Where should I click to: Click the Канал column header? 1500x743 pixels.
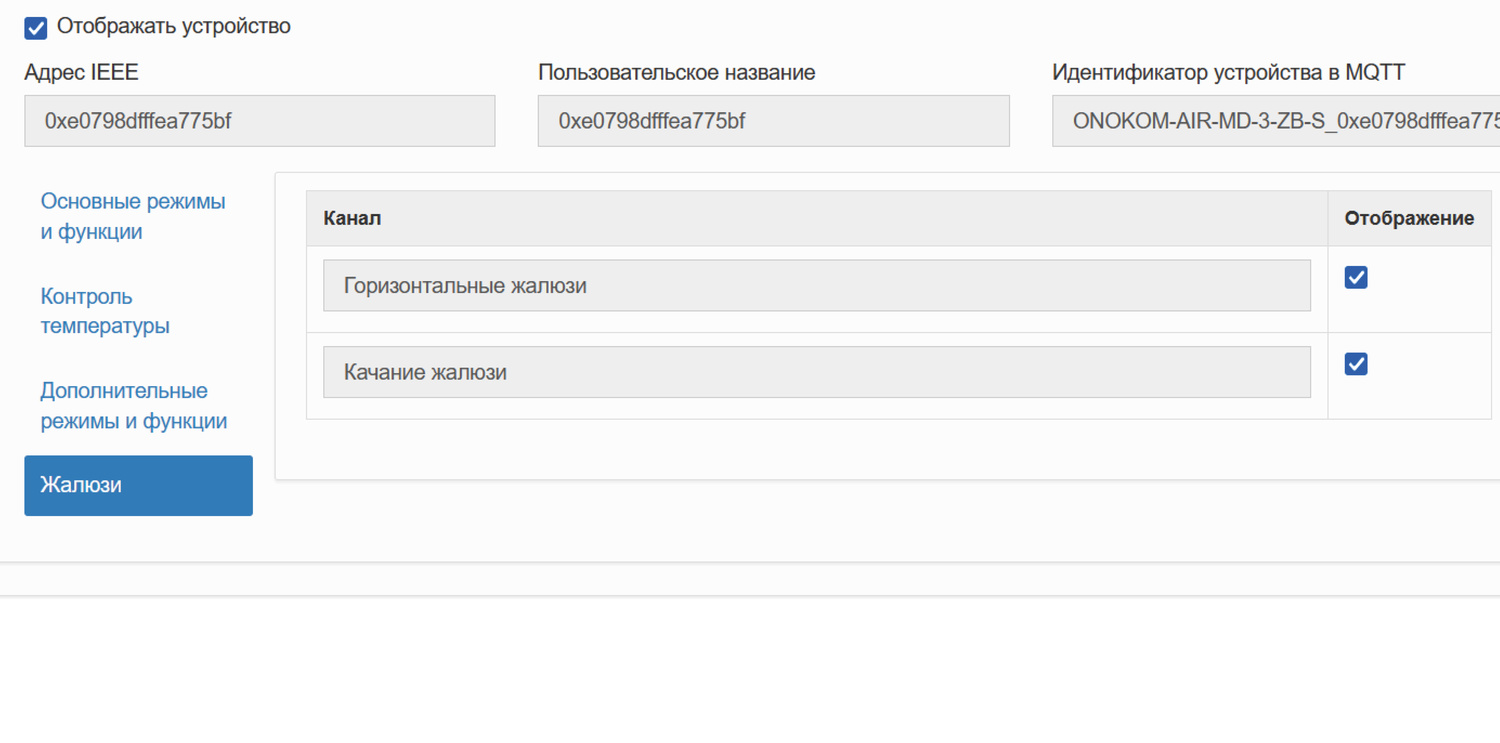point(352,218)
